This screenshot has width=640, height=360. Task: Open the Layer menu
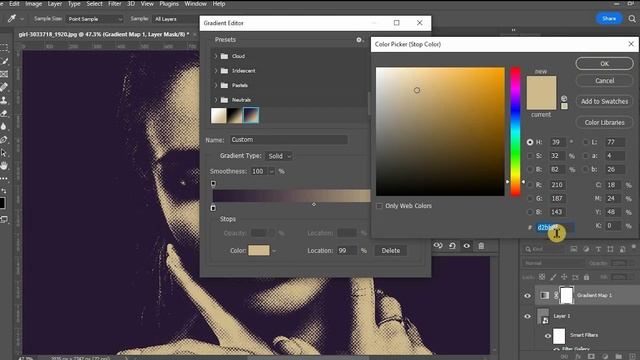tap(55, 4)
